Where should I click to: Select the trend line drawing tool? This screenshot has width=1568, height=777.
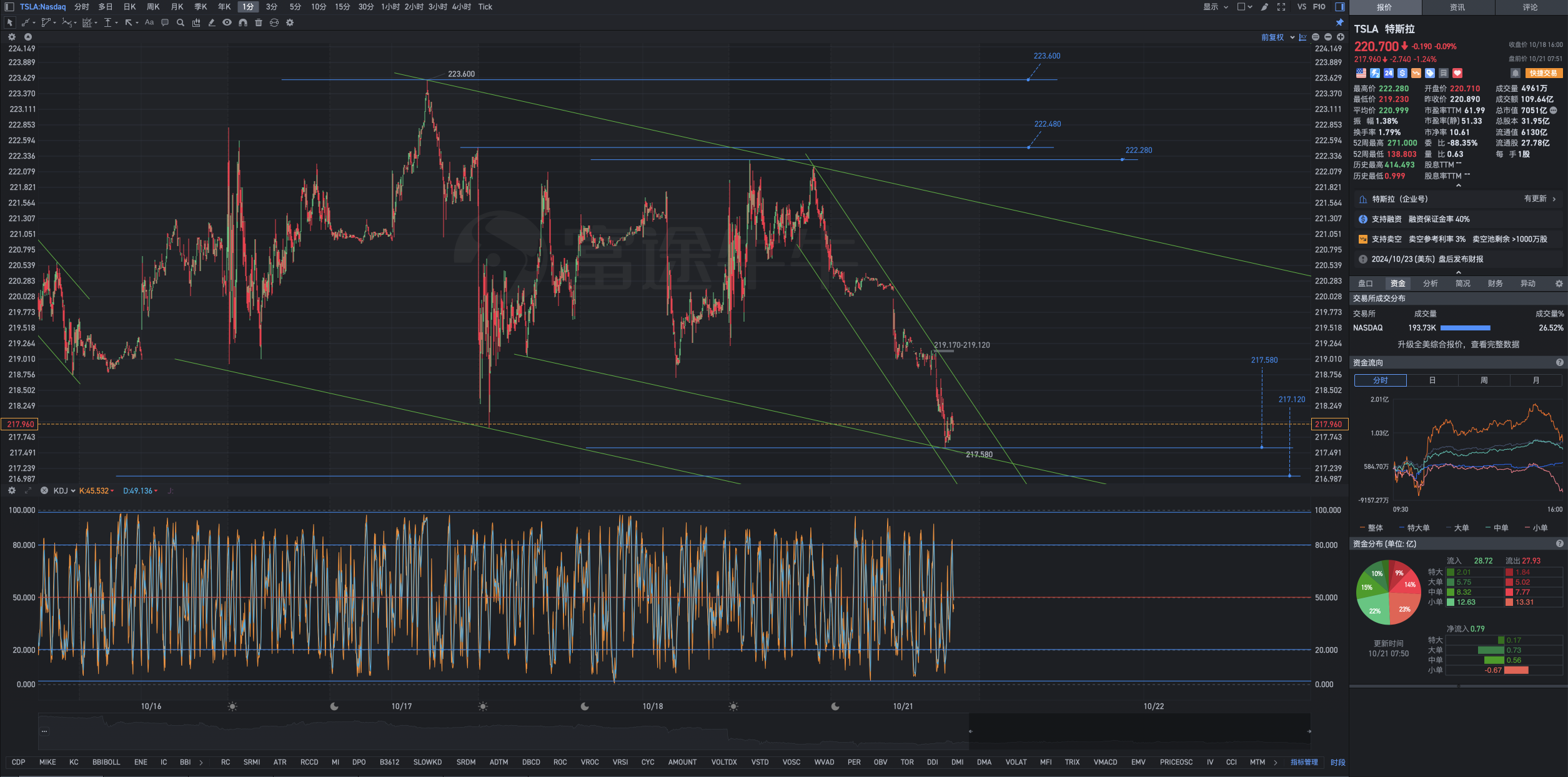click(26, 22)
